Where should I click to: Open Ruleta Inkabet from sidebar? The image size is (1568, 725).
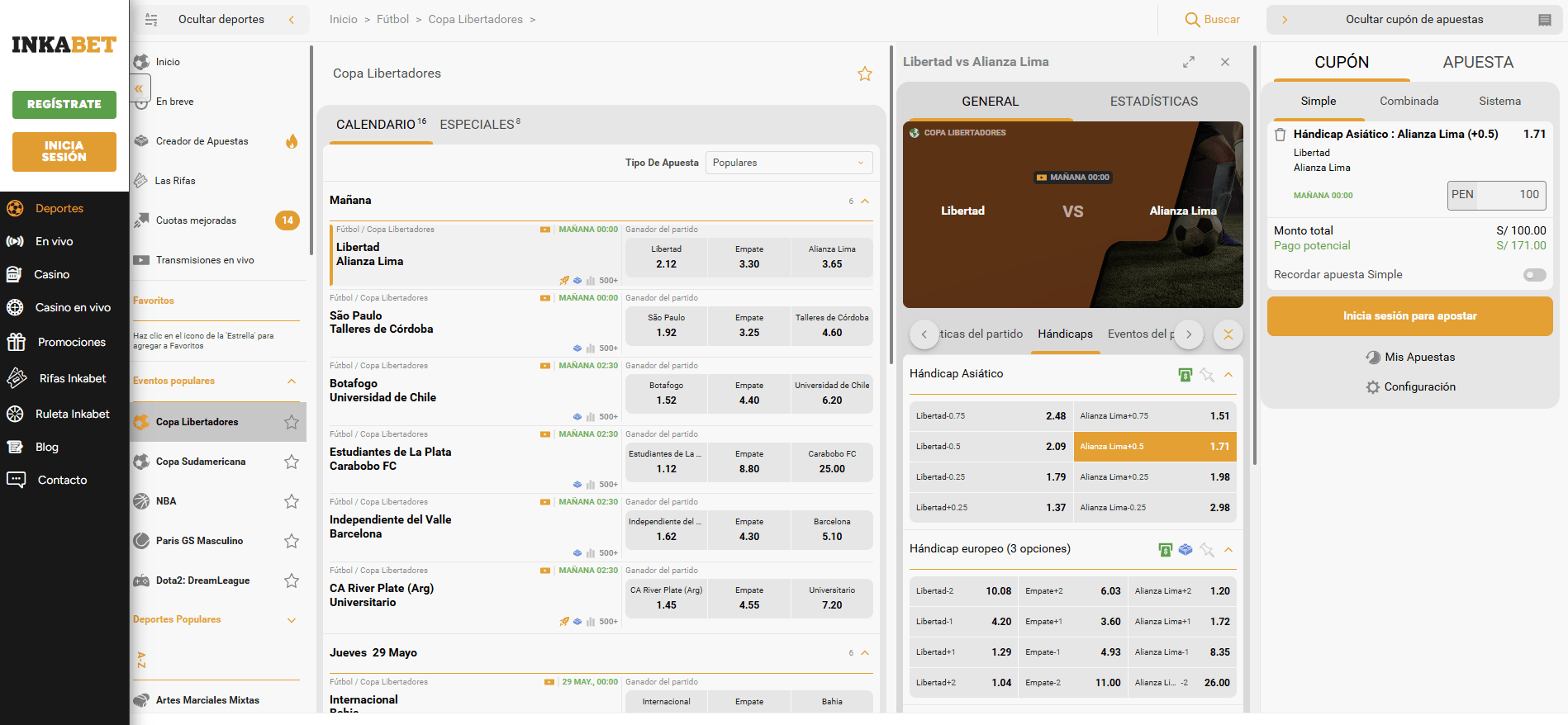(x=72, y=414)
